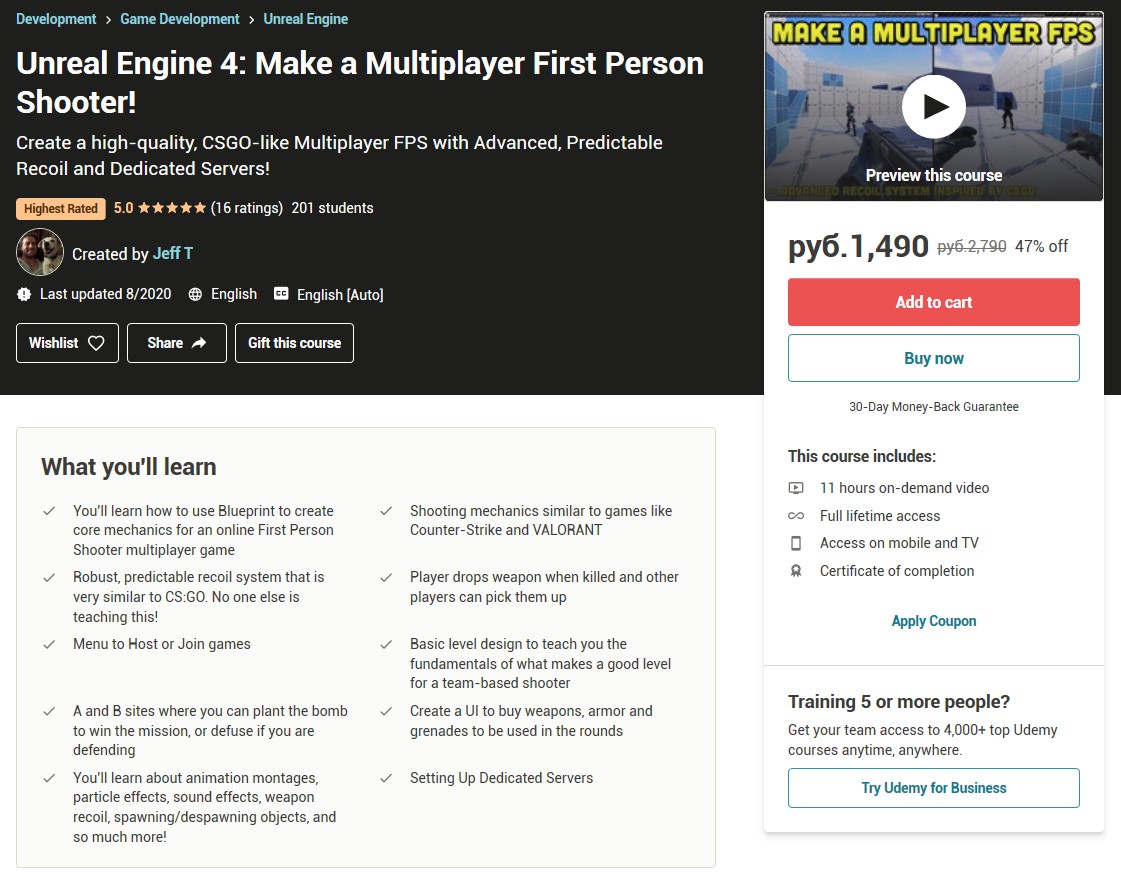Open the Apply Coupon link
The width and height of the screenshot is (1121, 873).
click(x=933, y=621)
